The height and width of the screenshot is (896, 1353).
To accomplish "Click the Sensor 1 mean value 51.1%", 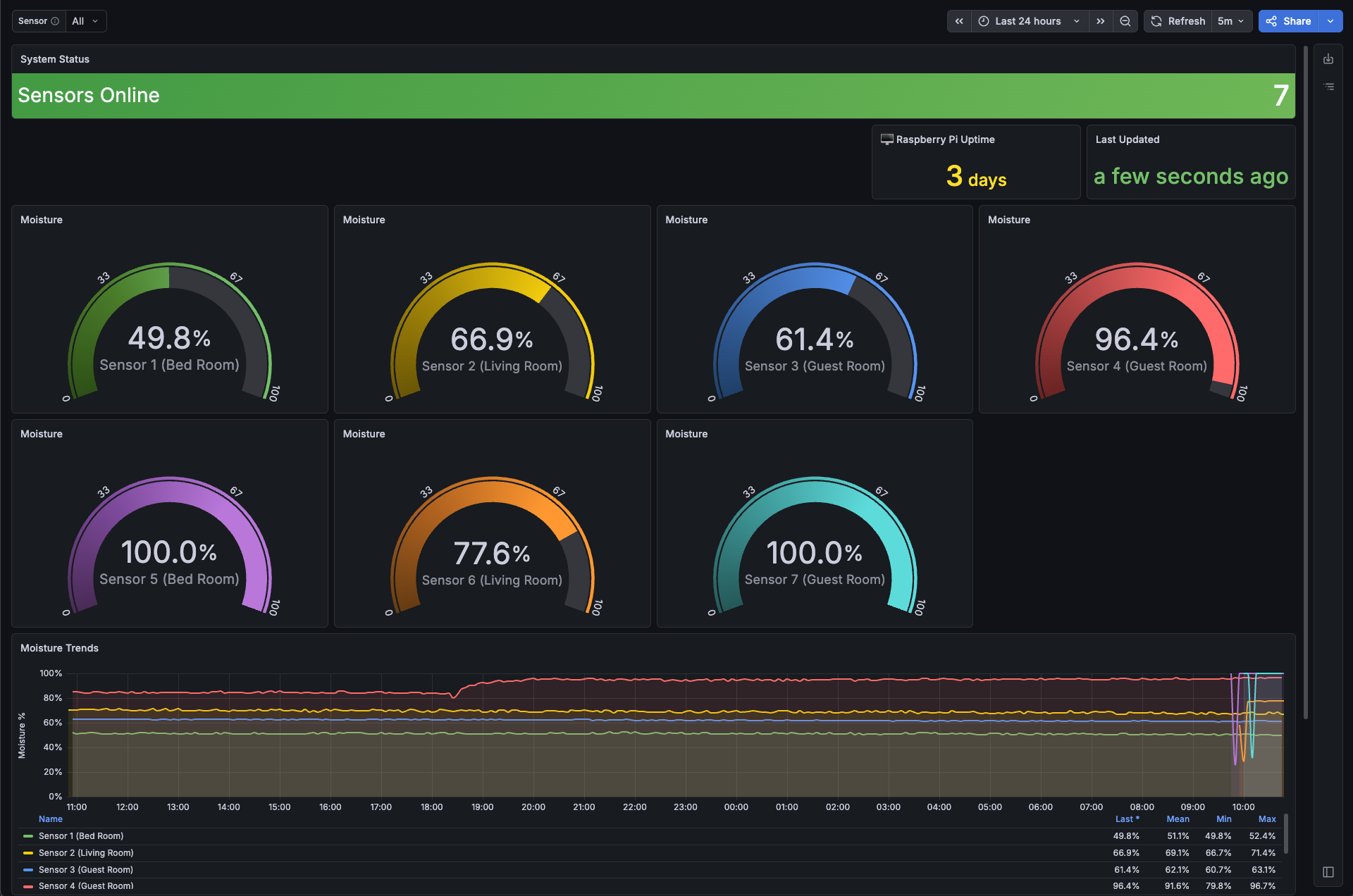I will [x=1178, y=836].
